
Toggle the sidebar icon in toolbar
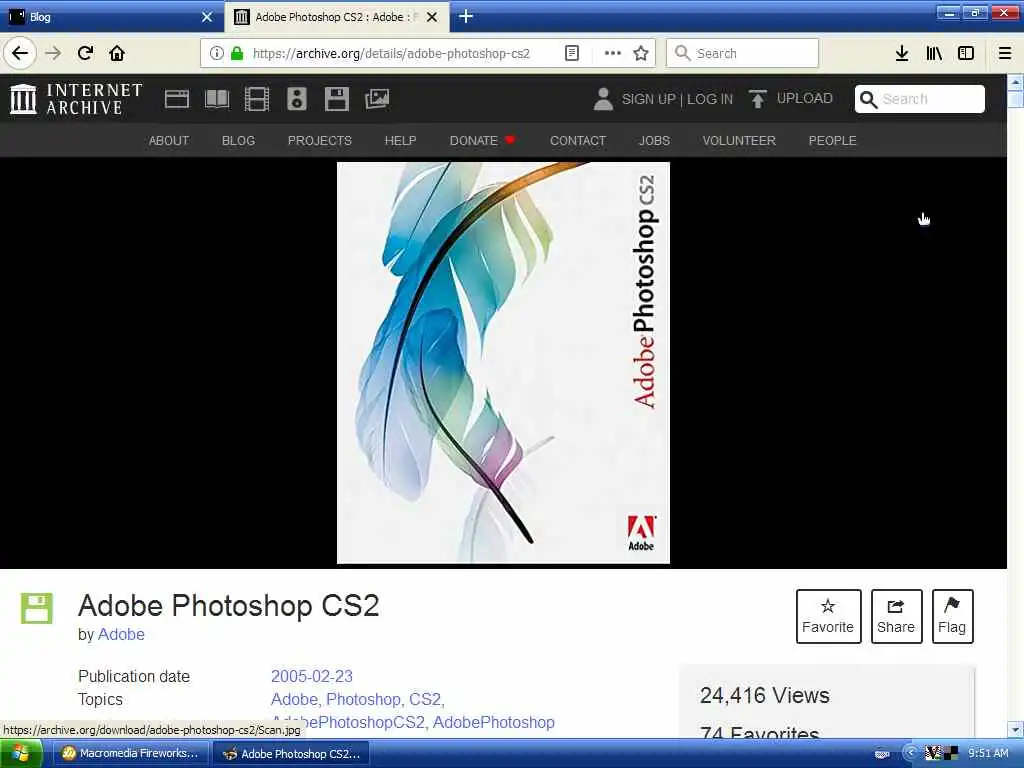click(966, 53)
